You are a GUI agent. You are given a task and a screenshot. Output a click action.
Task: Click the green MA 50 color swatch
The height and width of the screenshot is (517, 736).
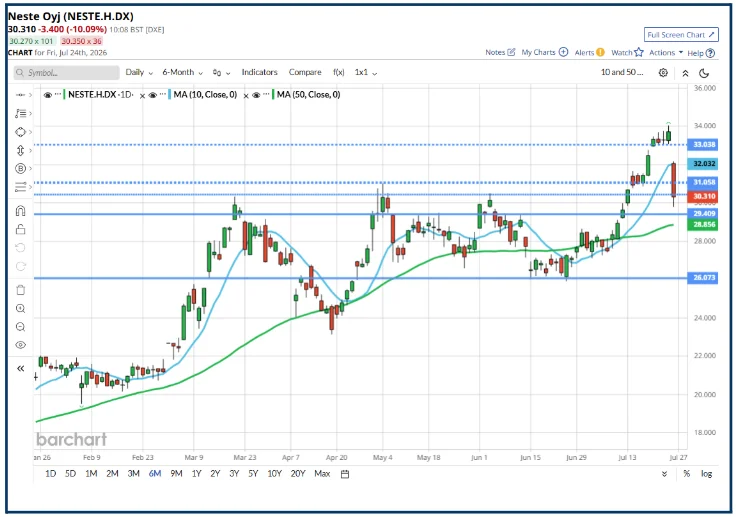click(x=273, y=95)
